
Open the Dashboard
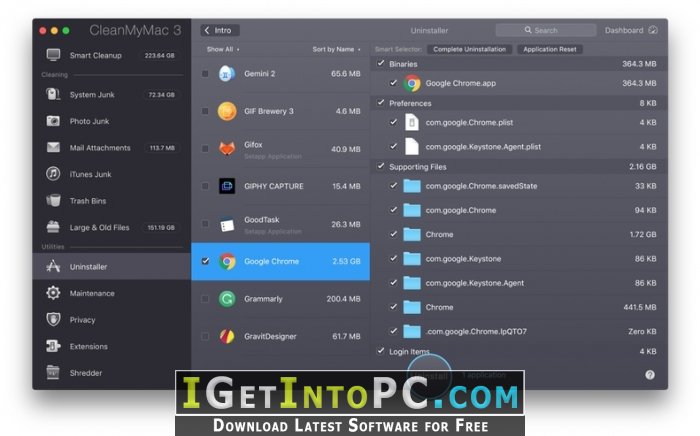tap(631, 30)
